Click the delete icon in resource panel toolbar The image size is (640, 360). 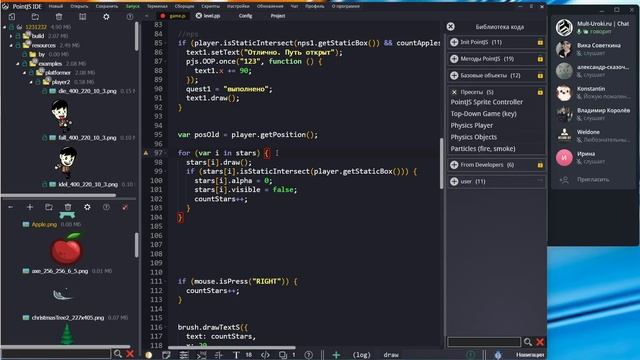coord(68,207)
